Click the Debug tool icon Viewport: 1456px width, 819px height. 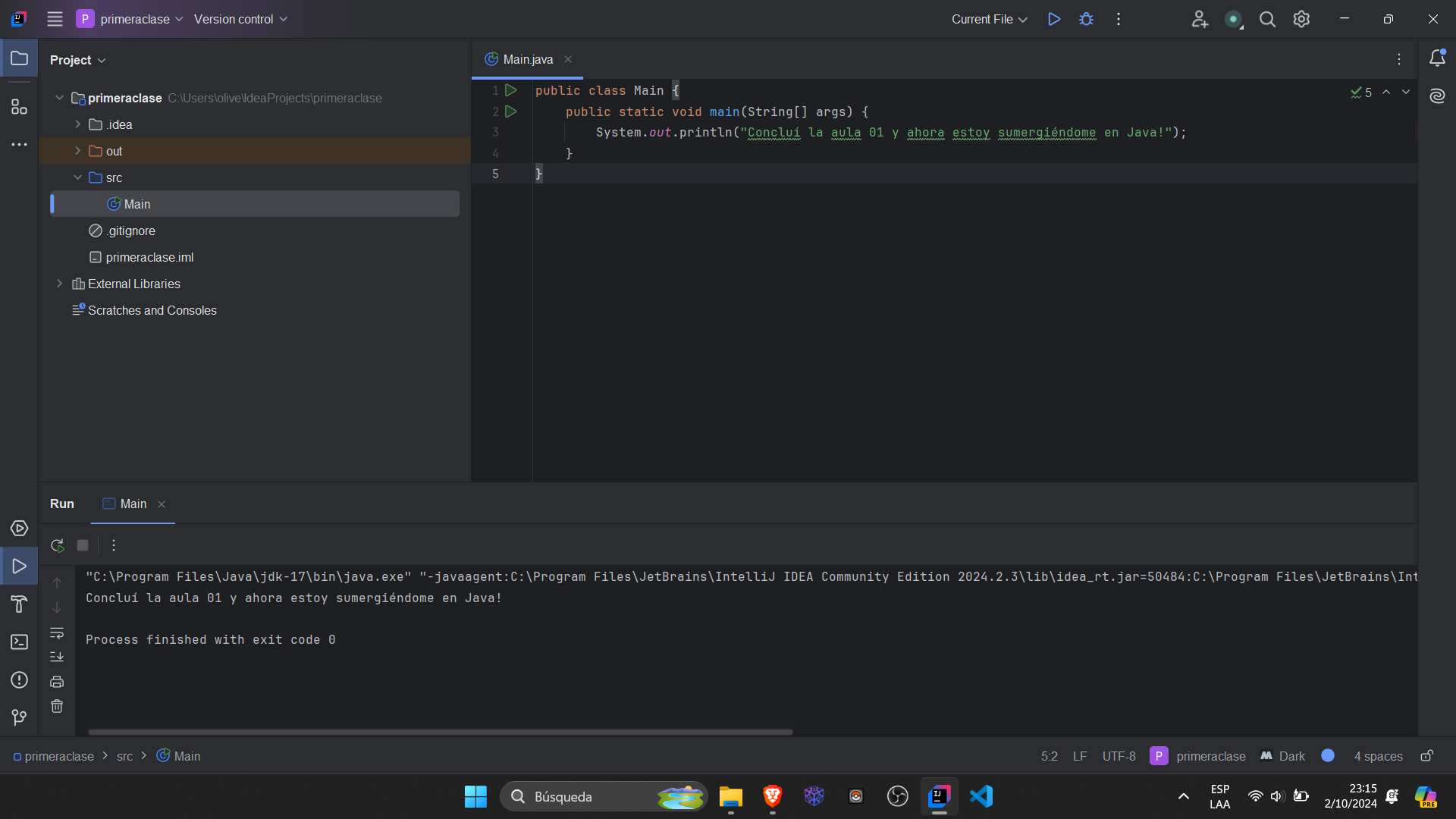click(x=1086, y=19)
